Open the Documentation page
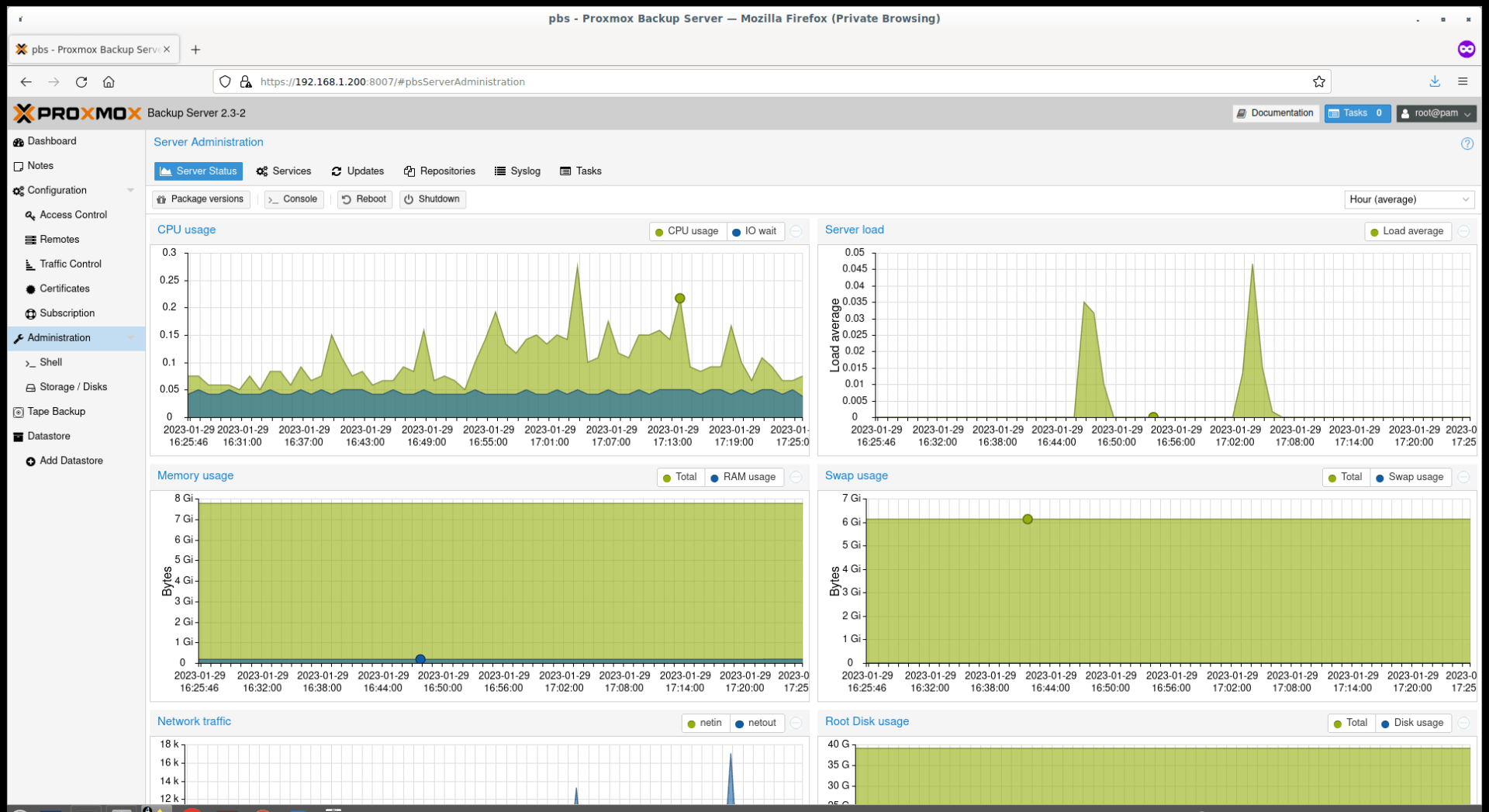 pos(1275,112)
